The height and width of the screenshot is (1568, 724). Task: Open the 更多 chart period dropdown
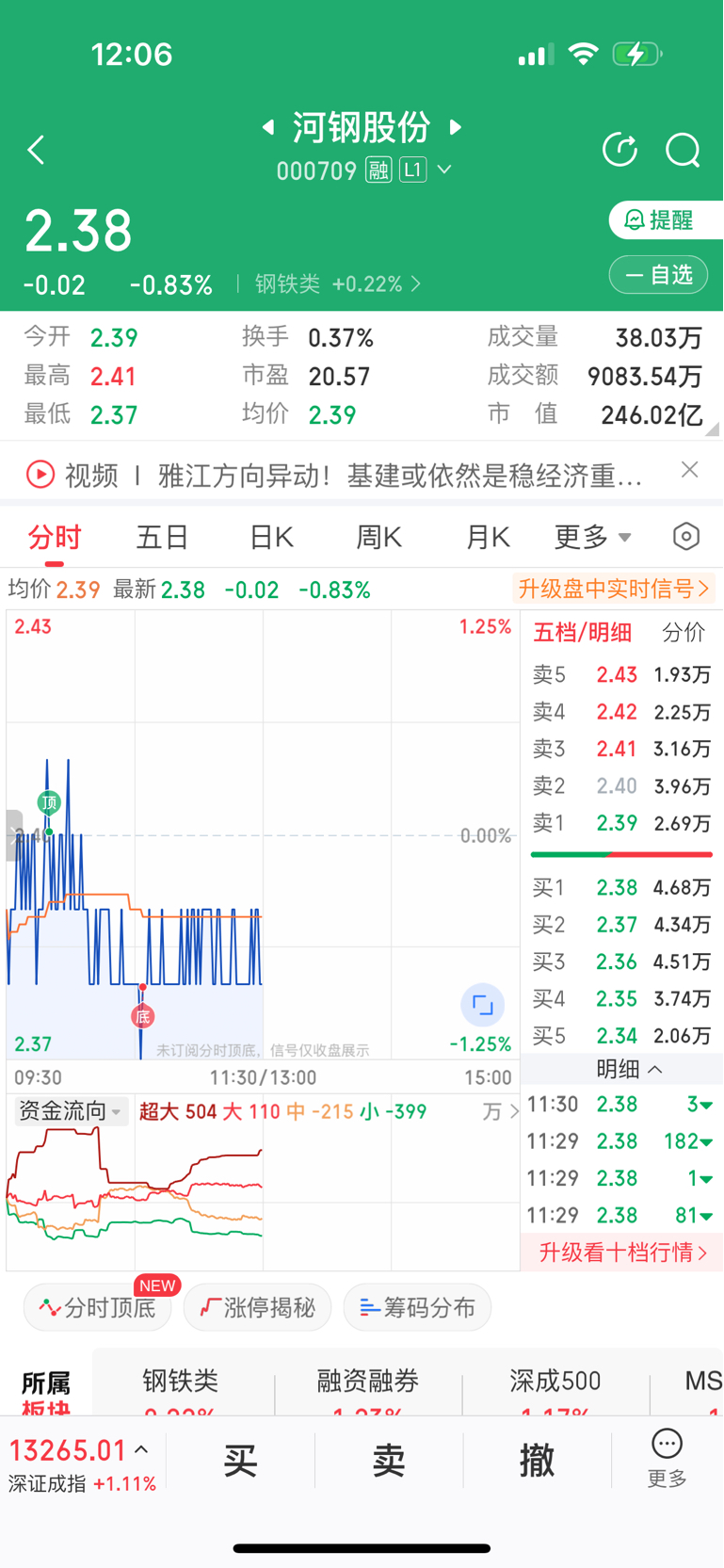point(593,538)
